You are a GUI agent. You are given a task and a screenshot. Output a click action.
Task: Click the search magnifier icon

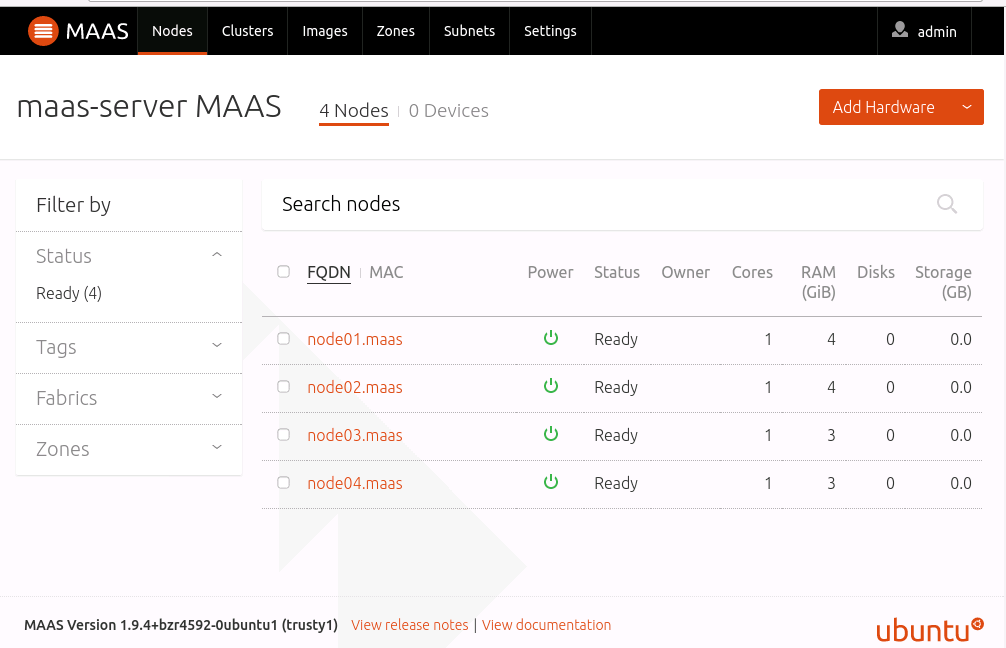(946, 204)
